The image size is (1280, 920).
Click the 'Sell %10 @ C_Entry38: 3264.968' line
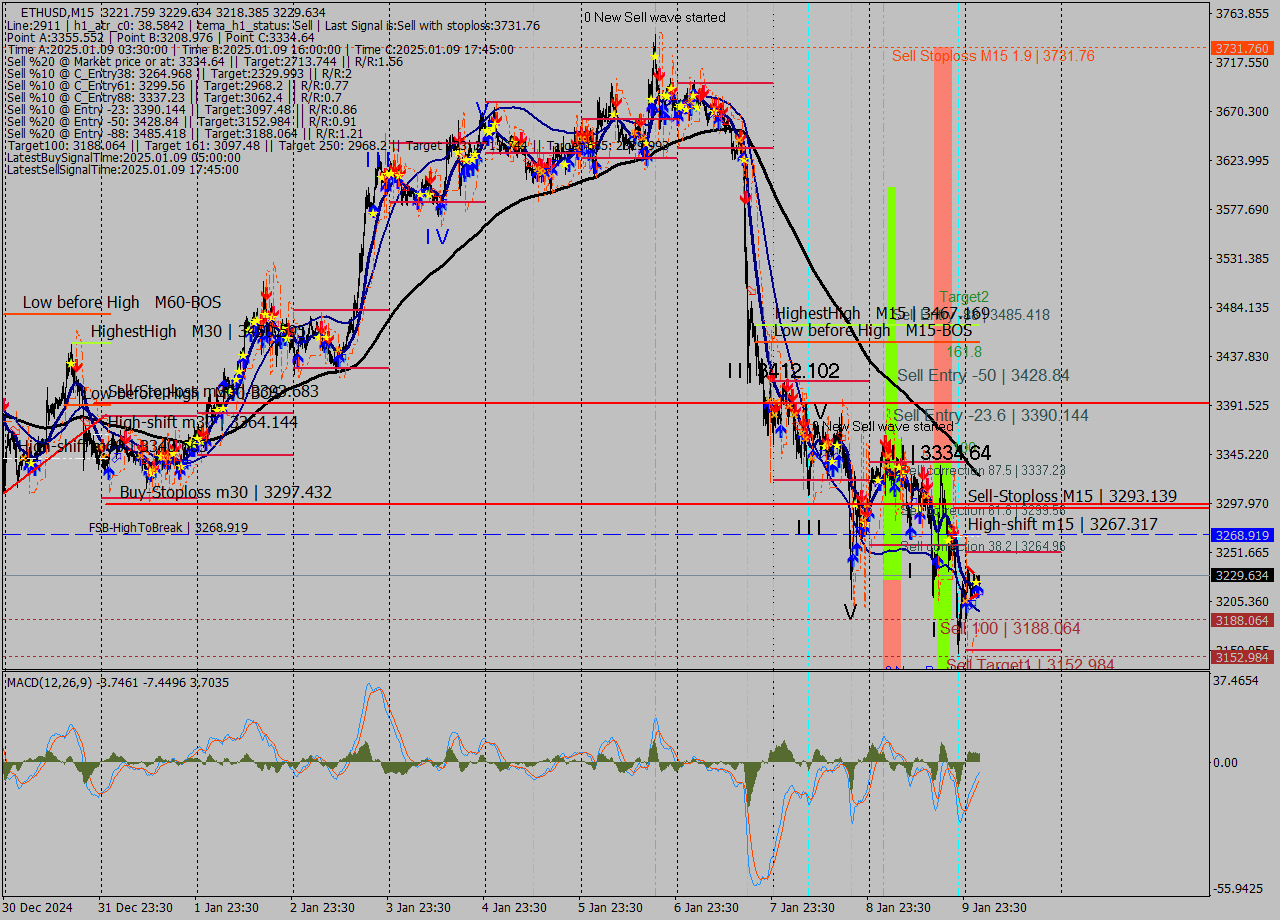(179, 73)
